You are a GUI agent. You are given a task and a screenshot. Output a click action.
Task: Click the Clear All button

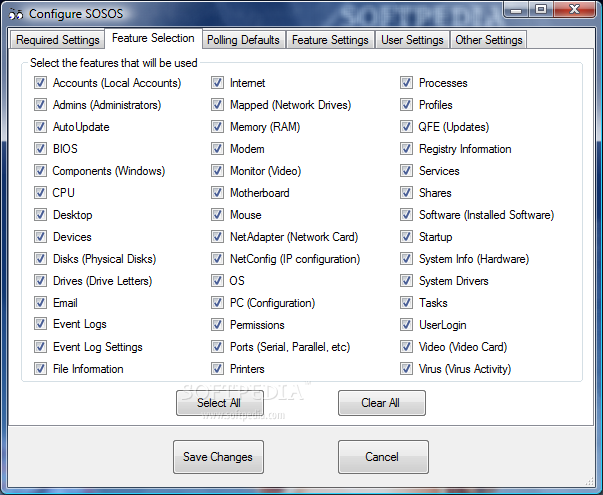381,403
